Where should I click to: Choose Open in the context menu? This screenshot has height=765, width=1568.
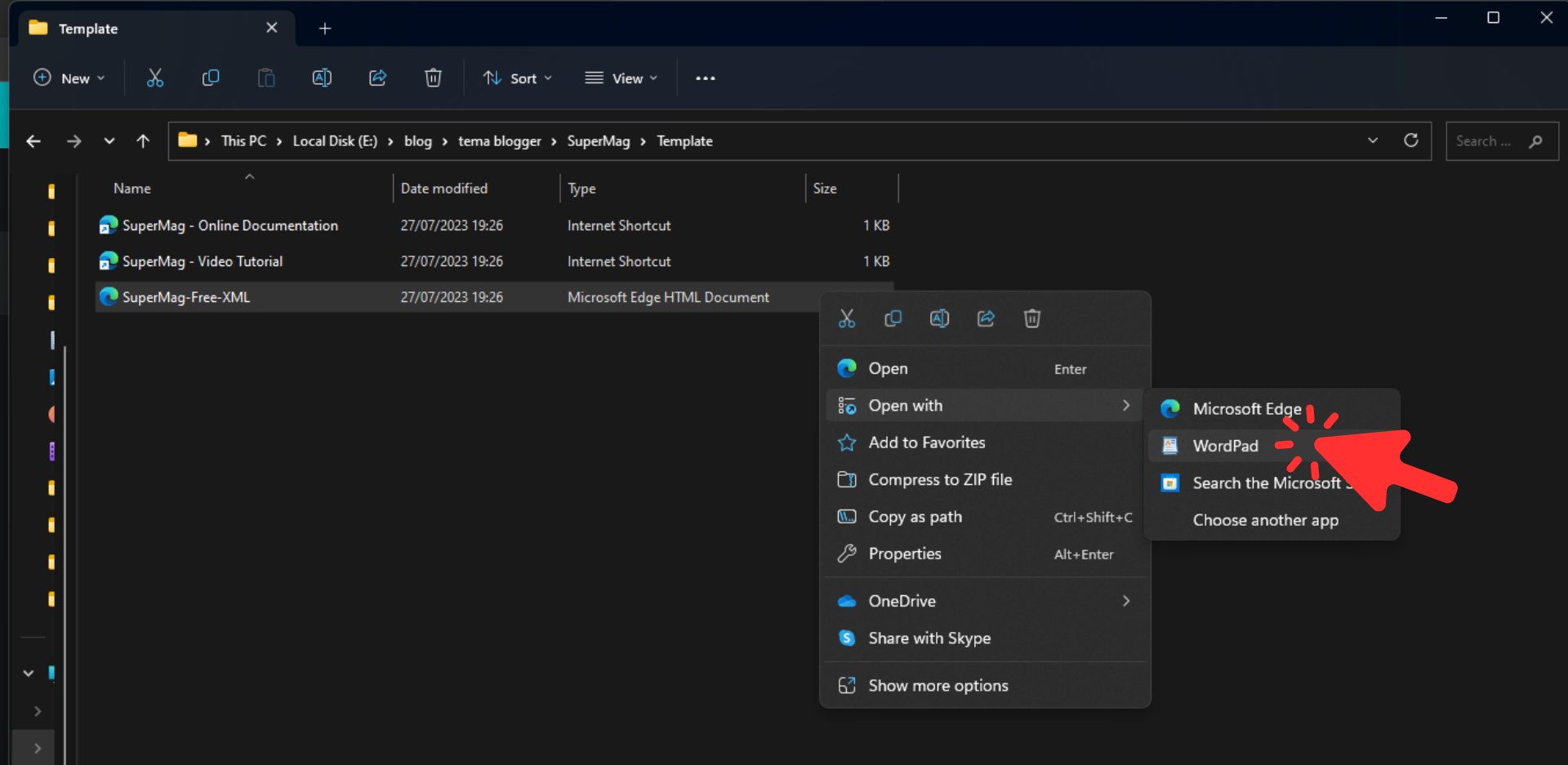click(985, 368)
